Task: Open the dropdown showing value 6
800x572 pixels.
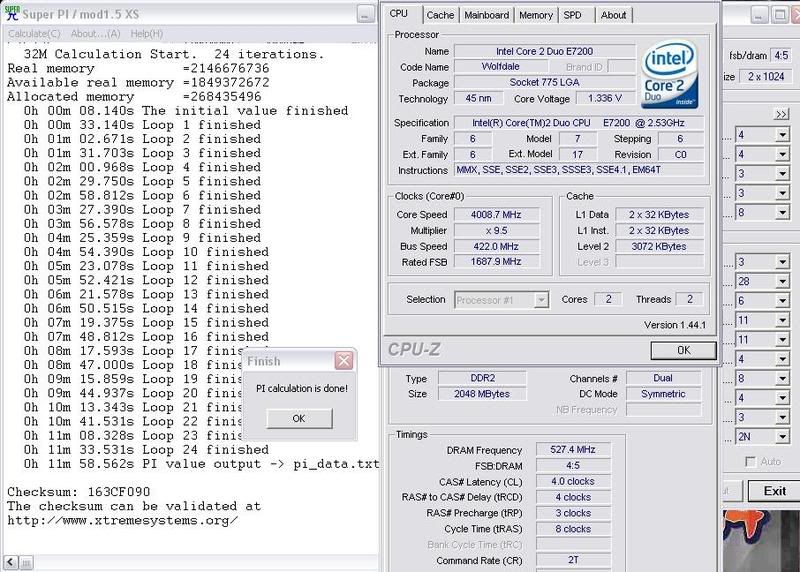Action: pos(764,301)
